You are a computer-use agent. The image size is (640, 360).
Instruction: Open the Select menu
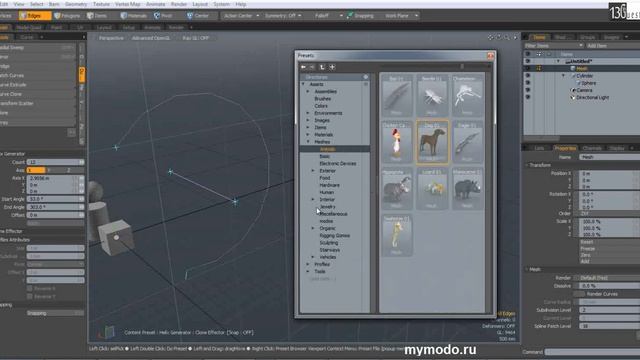click(x=36, y=4)
